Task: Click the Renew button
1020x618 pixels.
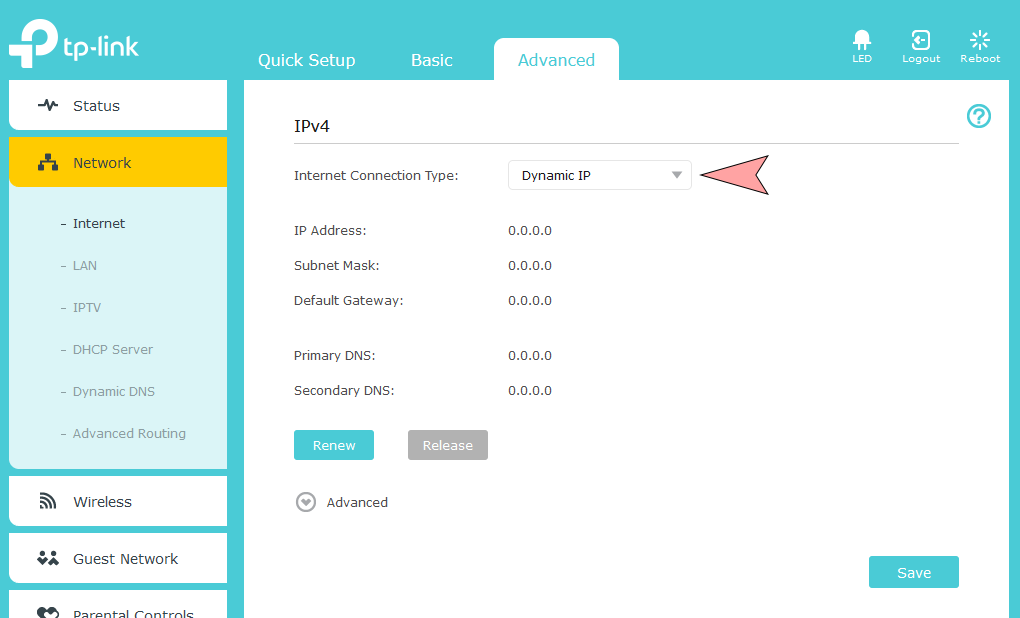Action: coord(333,445)
